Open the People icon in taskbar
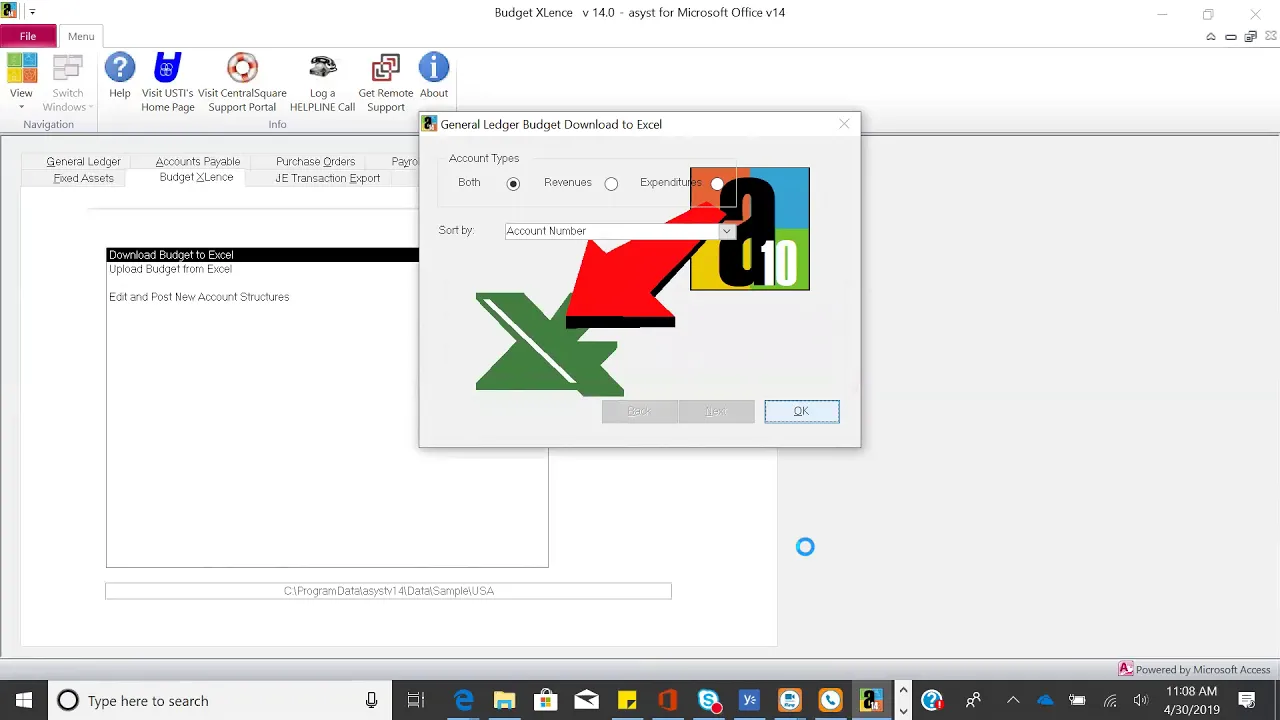Screen dimensions: 1280x720 973,700
